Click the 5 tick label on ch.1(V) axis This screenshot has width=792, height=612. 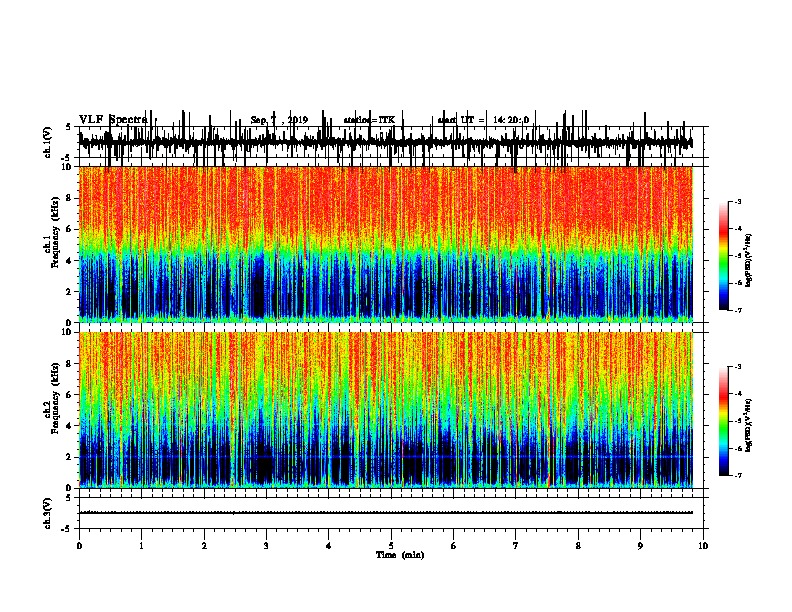(x=69, y=127)
